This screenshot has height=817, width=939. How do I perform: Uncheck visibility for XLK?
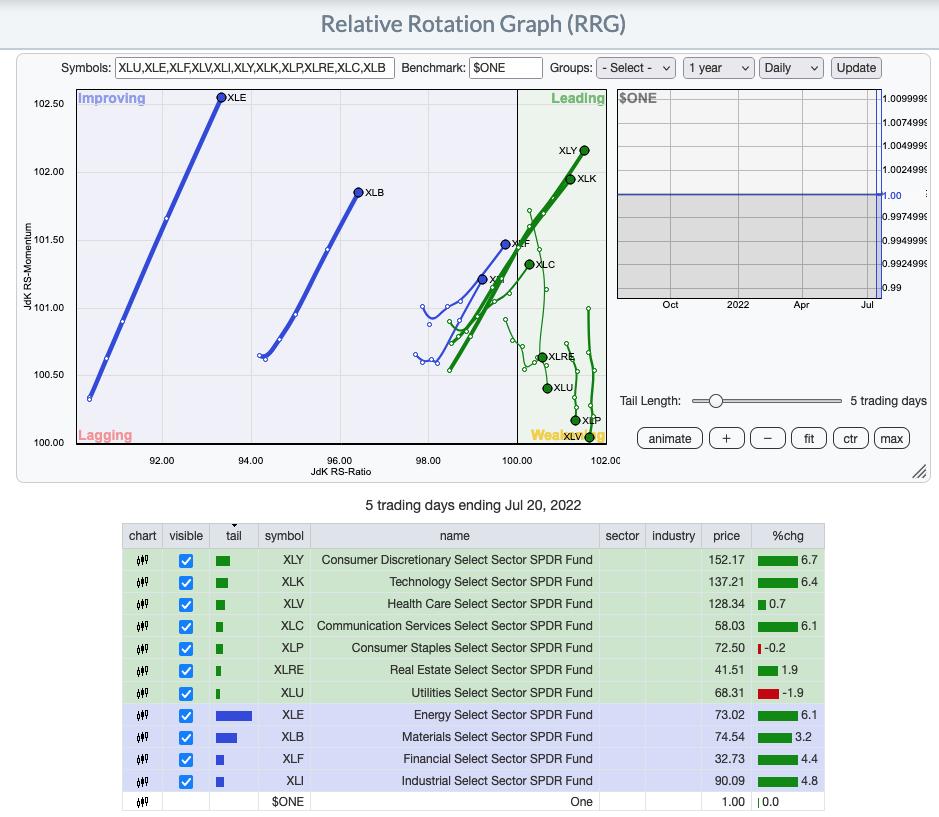tap(186, 583)
